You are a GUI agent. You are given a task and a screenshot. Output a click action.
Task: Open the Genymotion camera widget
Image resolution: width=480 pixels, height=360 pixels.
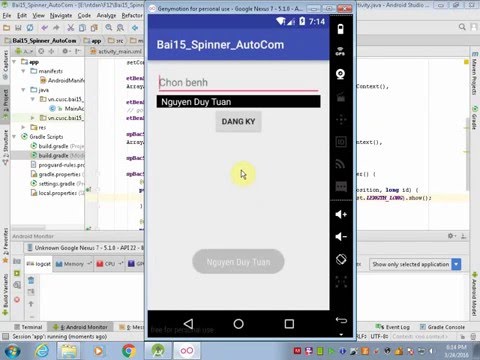coord(340,74)
